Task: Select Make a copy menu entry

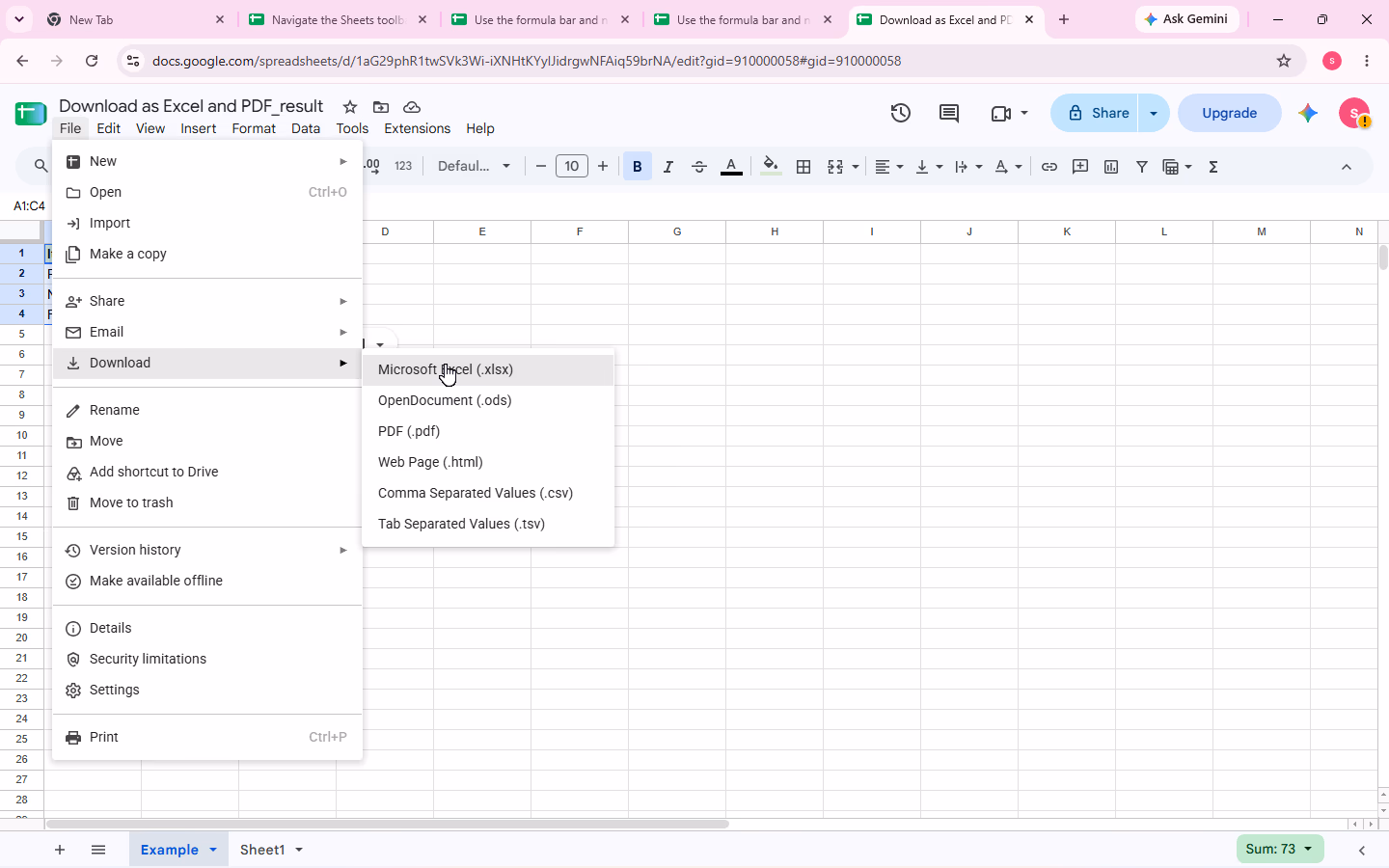Action: (x=207, y=254)
